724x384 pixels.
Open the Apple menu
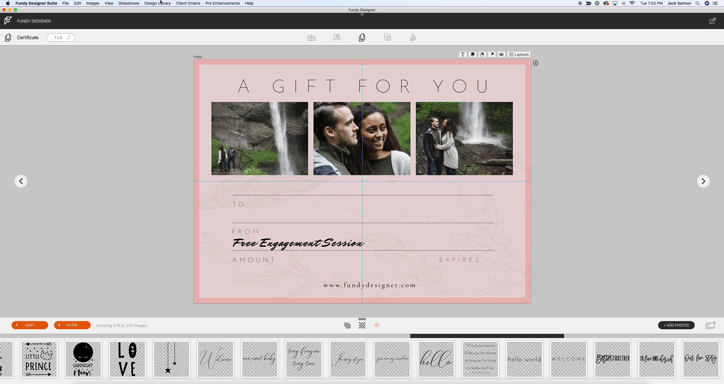7,3
